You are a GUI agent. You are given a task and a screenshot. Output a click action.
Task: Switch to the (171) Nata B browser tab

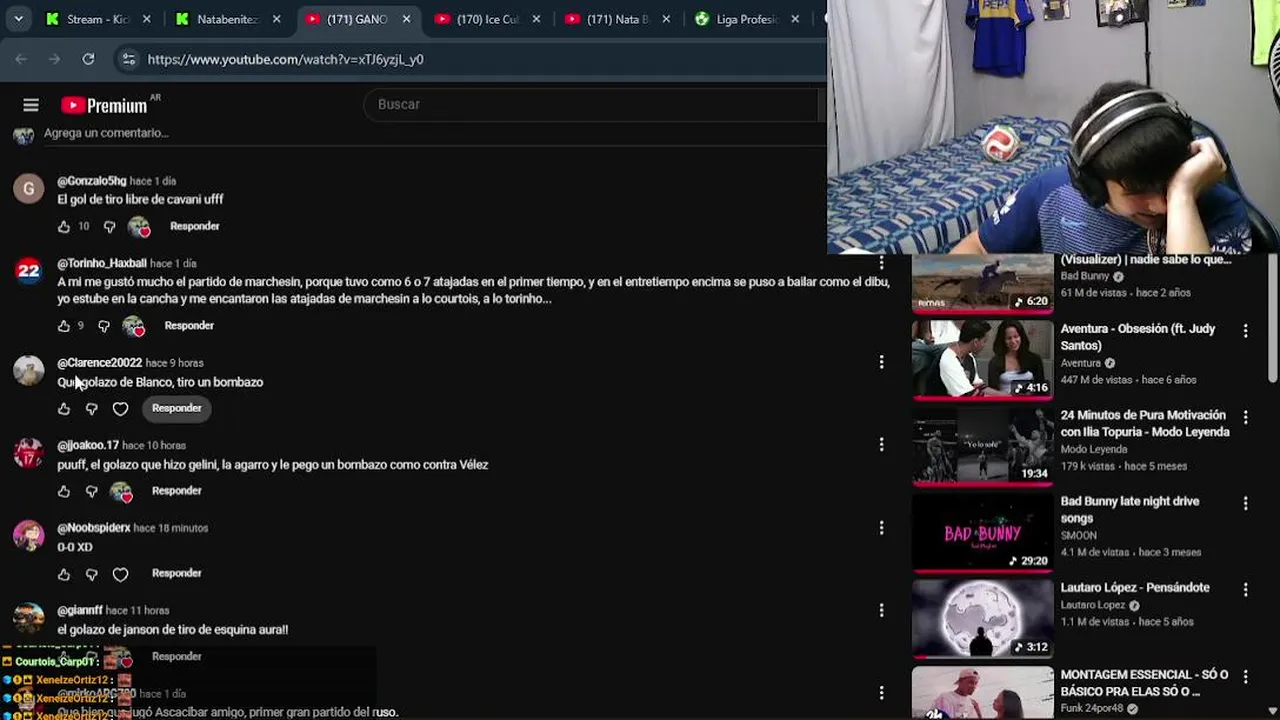(x=616, y=19)
